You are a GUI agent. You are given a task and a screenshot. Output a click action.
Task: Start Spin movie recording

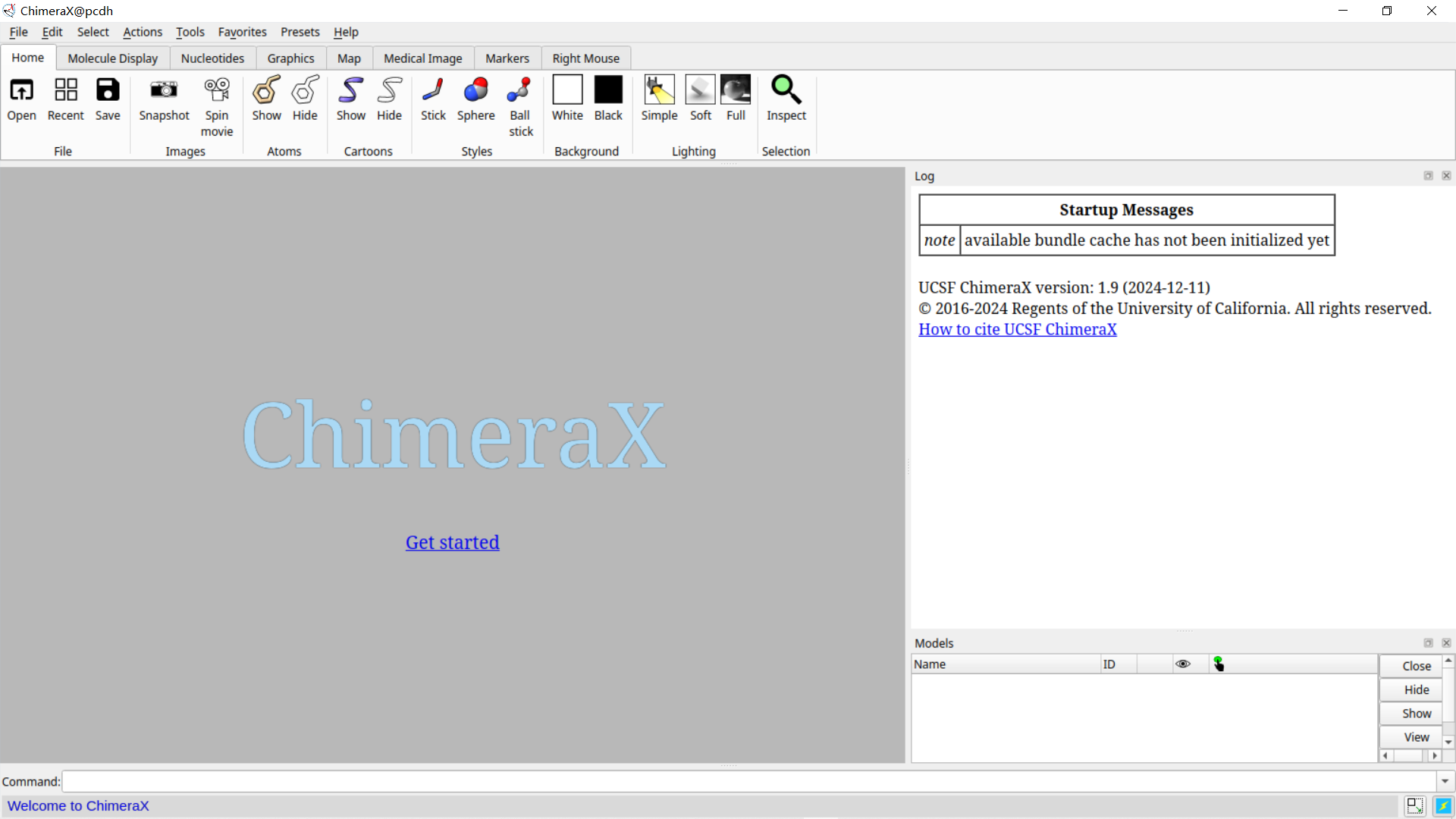click(x=217, y=91)
